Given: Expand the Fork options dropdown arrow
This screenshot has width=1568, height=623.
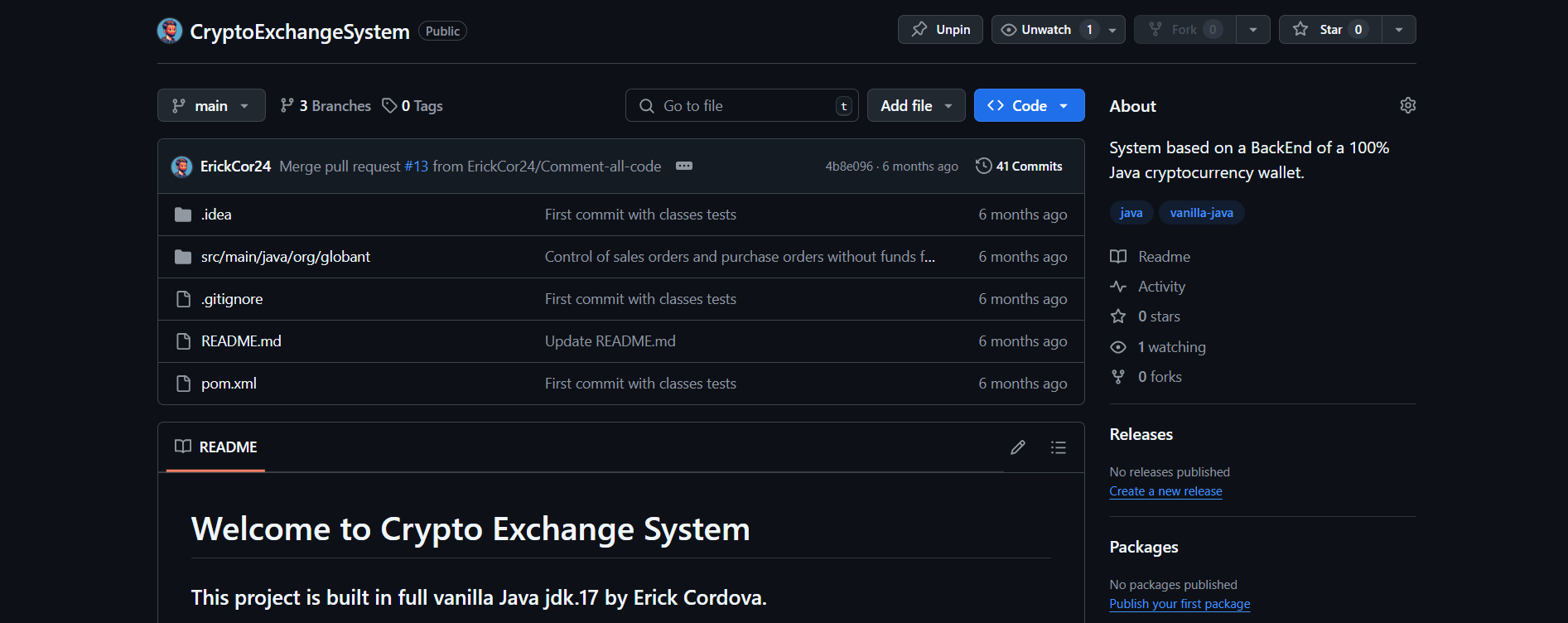Looking at the screenshot, I should click(1253, 30).
